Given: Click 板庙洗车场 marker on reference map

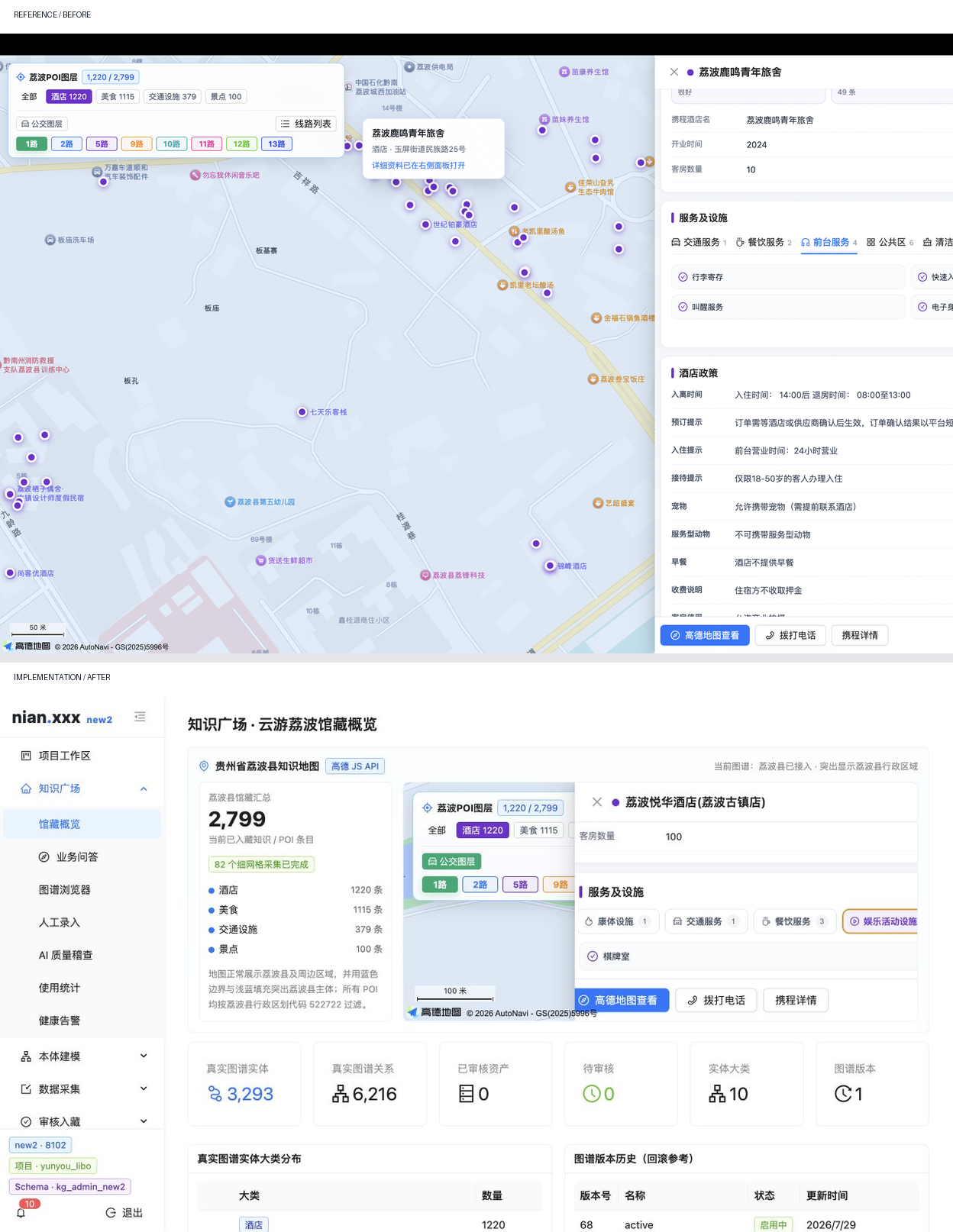Looking at the screenshot, I should click(x=50, y=240).
